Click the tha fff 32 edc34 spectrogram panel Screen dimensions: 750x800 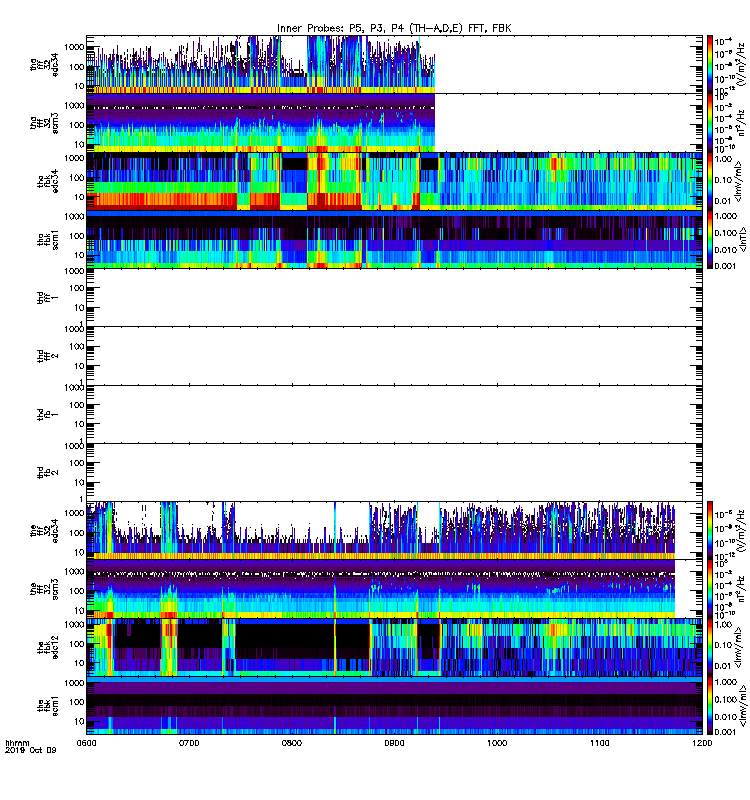point(394,64)
